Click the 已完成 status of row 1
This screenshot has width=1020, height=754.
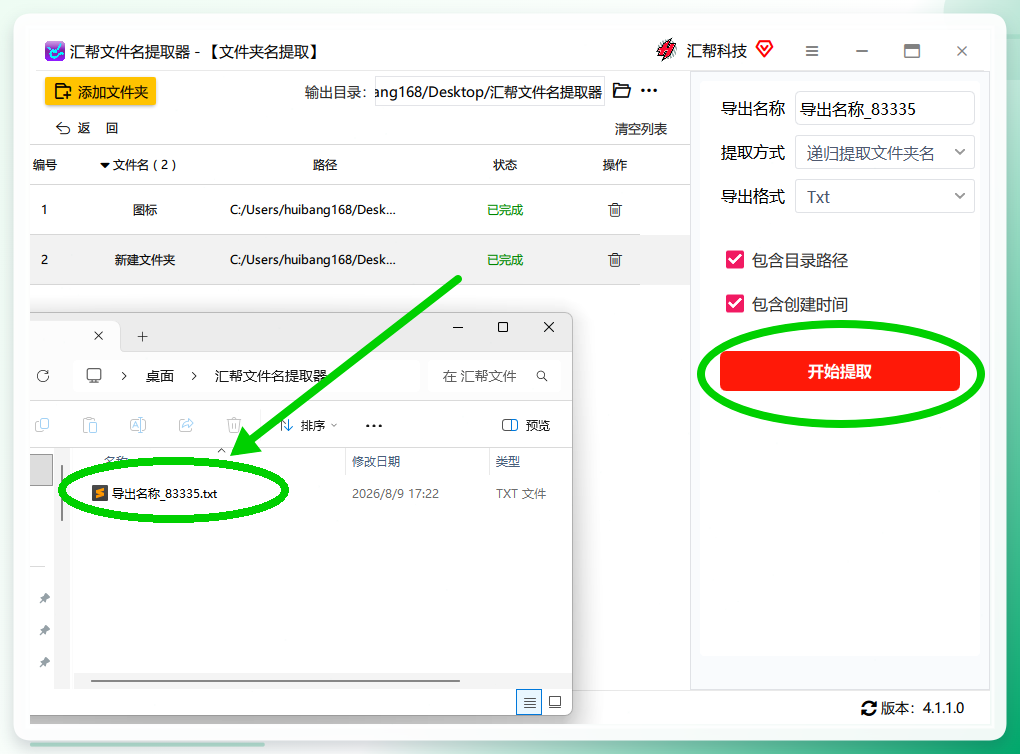pos(505,209)
